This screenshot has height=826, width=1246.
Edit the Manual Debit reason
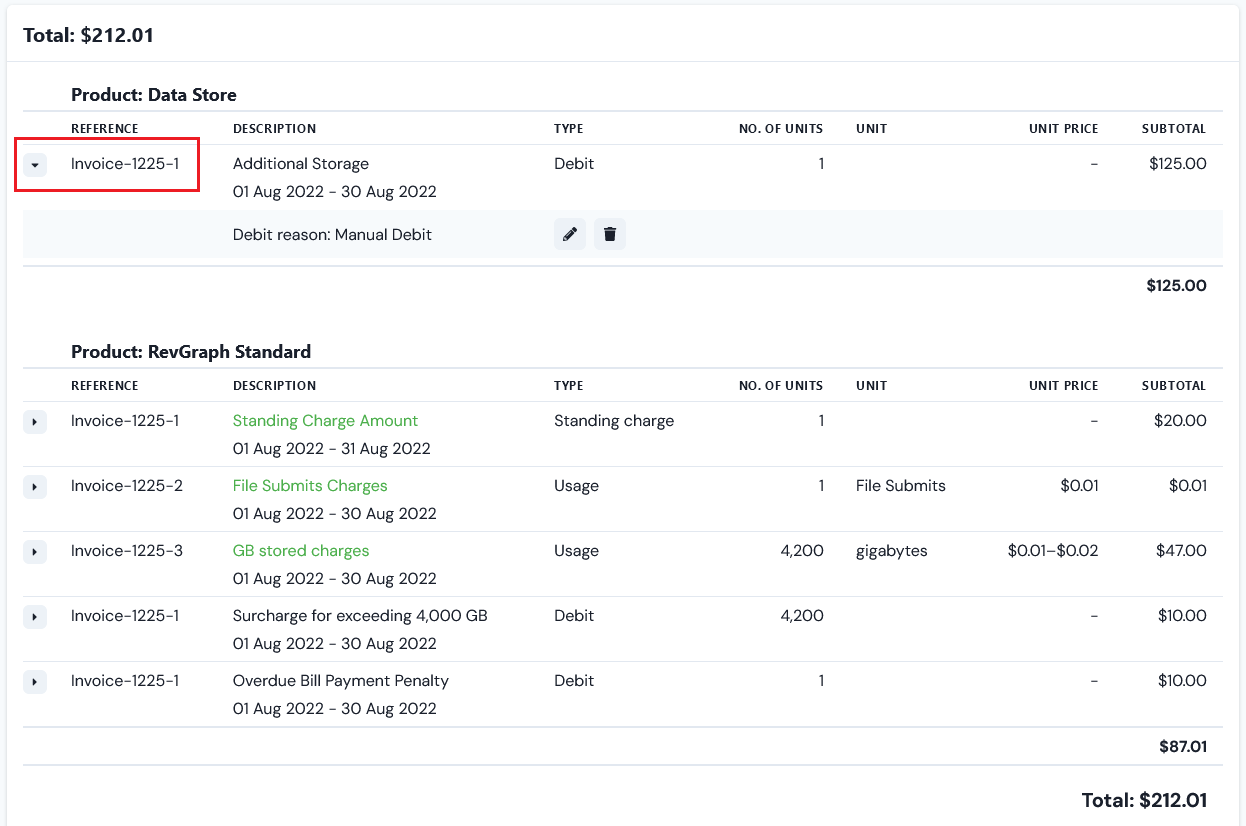click(x=569, y=233)
